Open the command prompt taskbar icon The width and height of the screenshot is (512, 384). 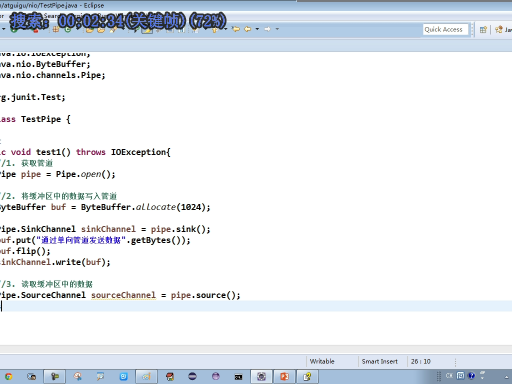(238, 377)
